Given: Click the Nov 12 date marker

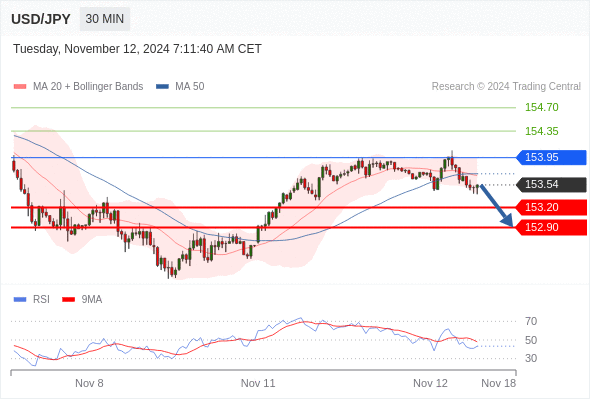Looking at the screenshot, I should coord(430,383).
